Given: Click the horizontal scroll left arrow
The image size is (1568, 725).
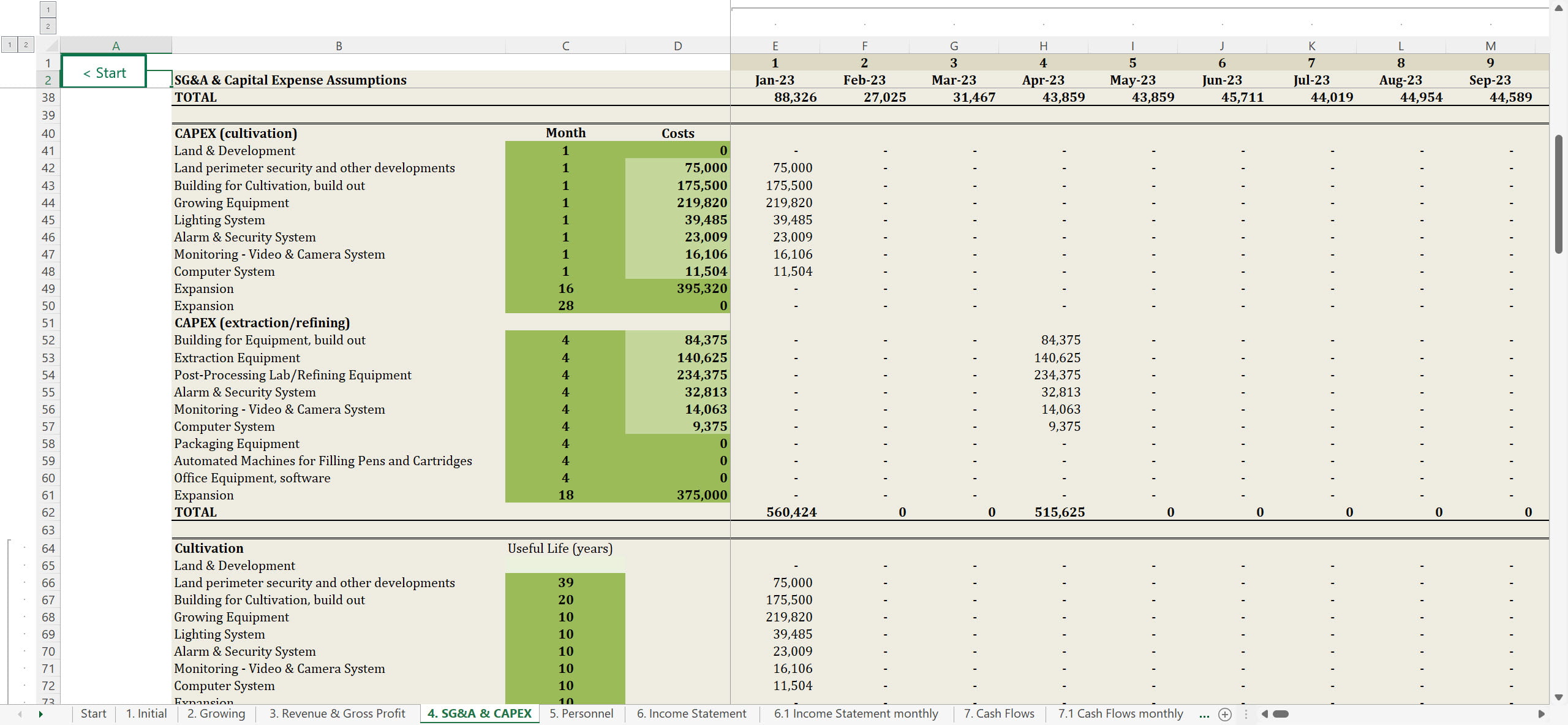Looking at the screenshot, I should point(1264,714).
